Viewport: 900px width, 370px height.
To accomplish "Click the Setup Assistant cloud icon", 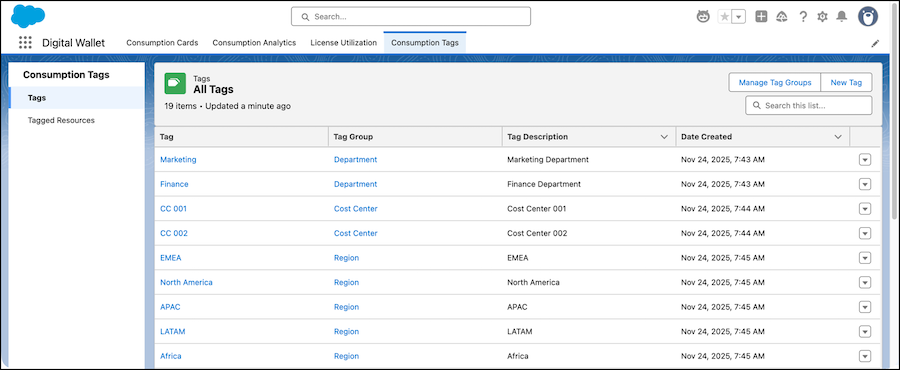I will (x=782, y=17).
